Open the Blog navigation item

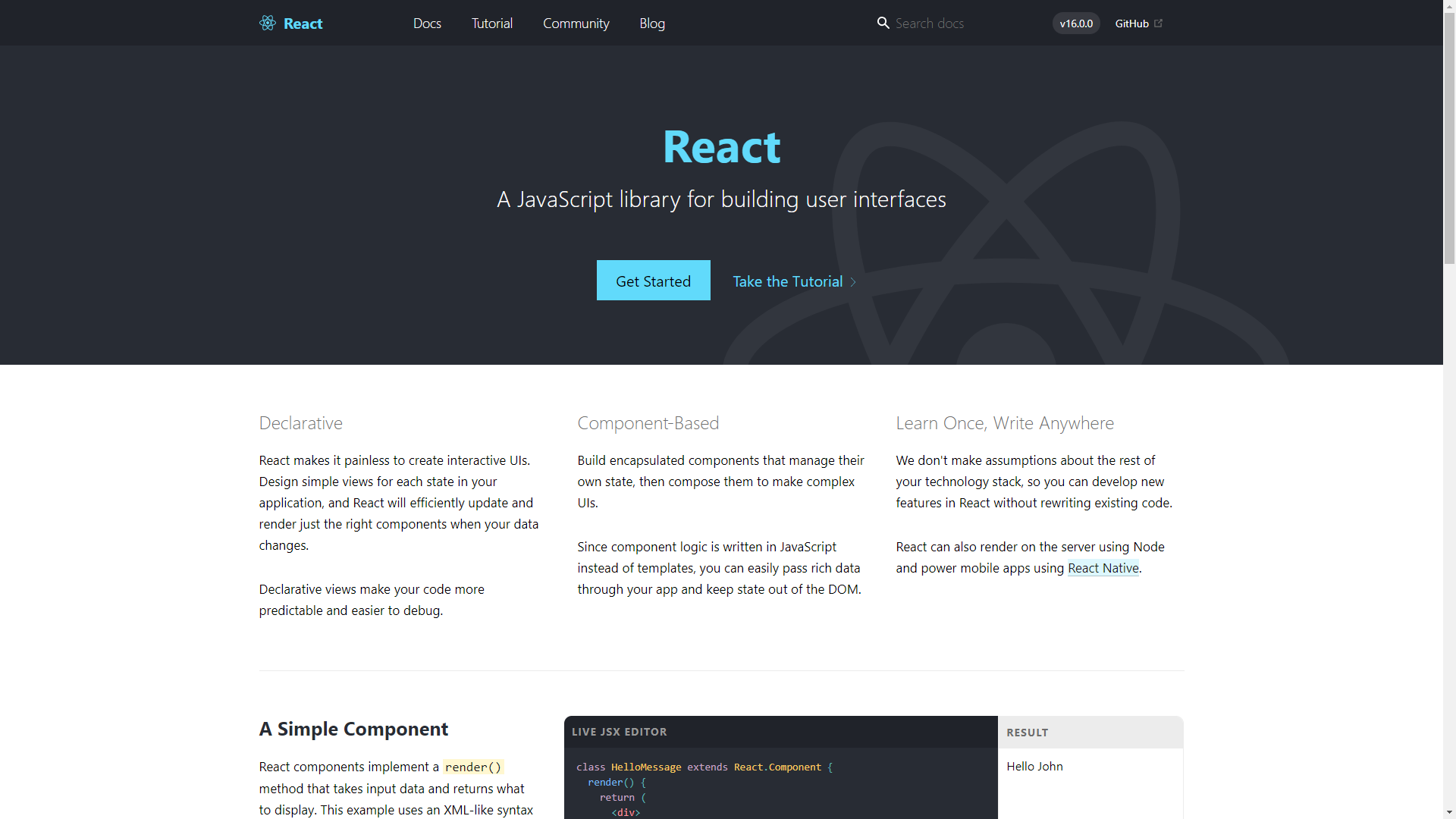coord(652,24)
